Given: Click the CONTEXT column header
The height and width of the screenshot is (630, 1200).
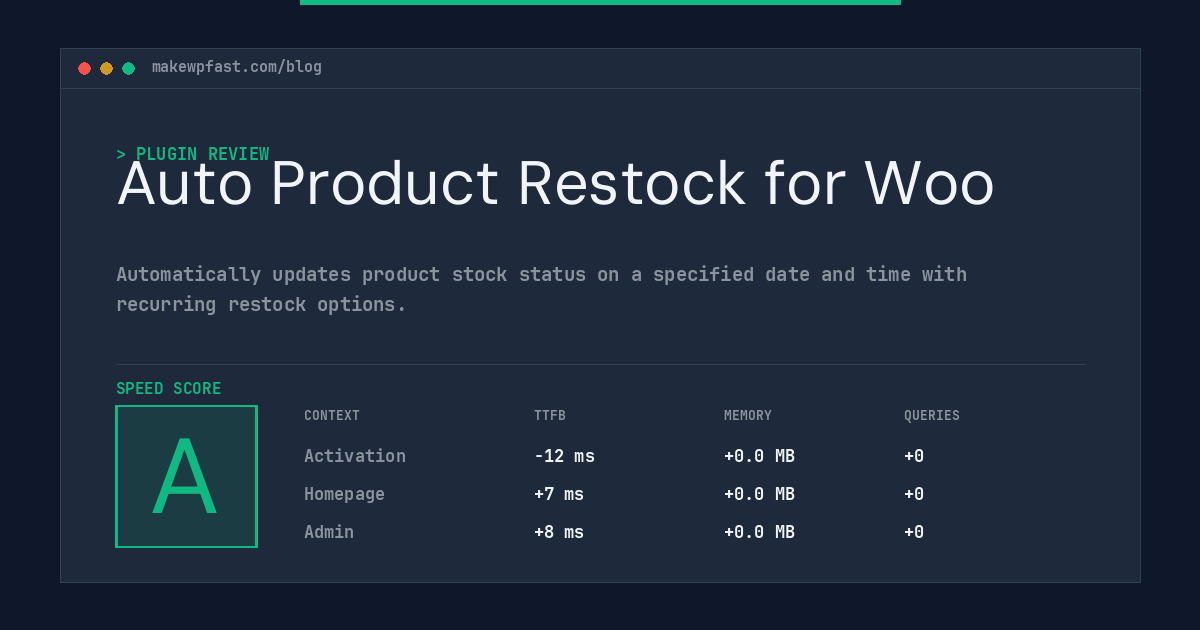Looking at the screenshot, I should tap(332, 416).
